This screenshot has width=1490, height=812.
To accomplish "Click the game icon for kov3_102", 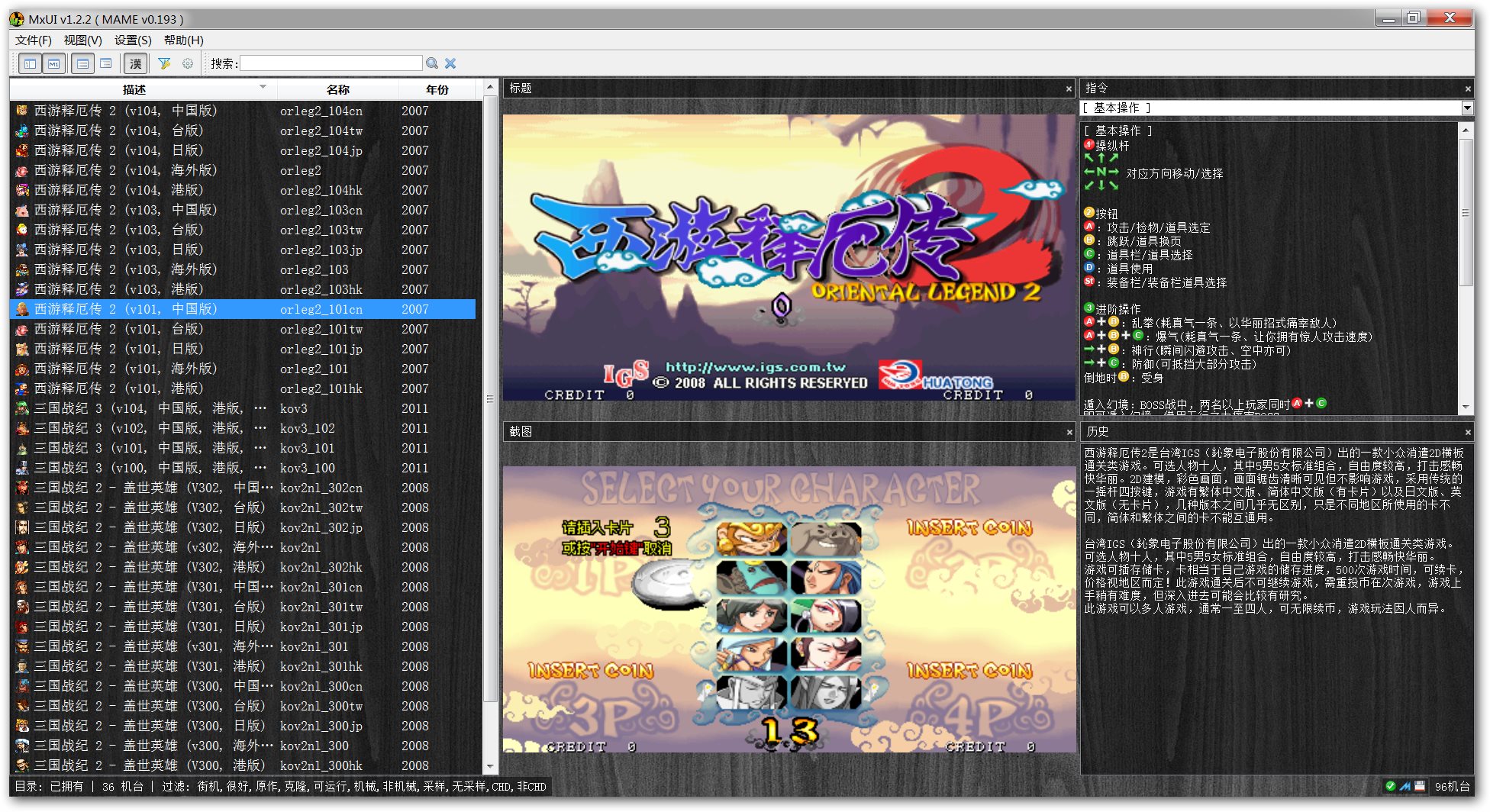I will point(22,428).
